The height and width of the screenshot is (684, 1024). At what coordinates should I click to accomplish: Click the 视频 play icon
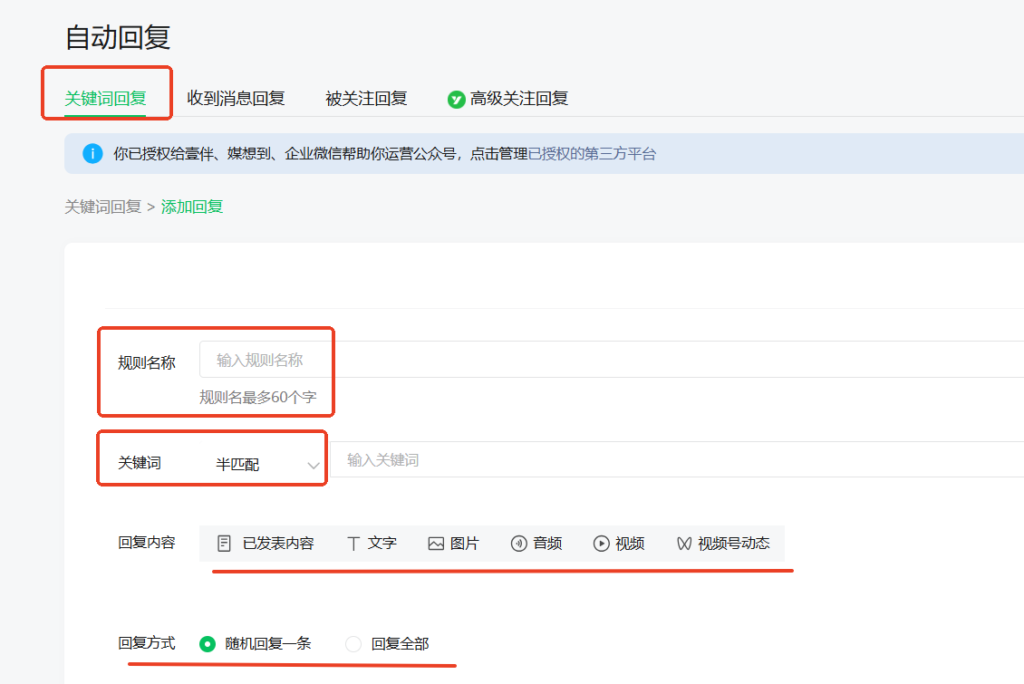point(601,544)
